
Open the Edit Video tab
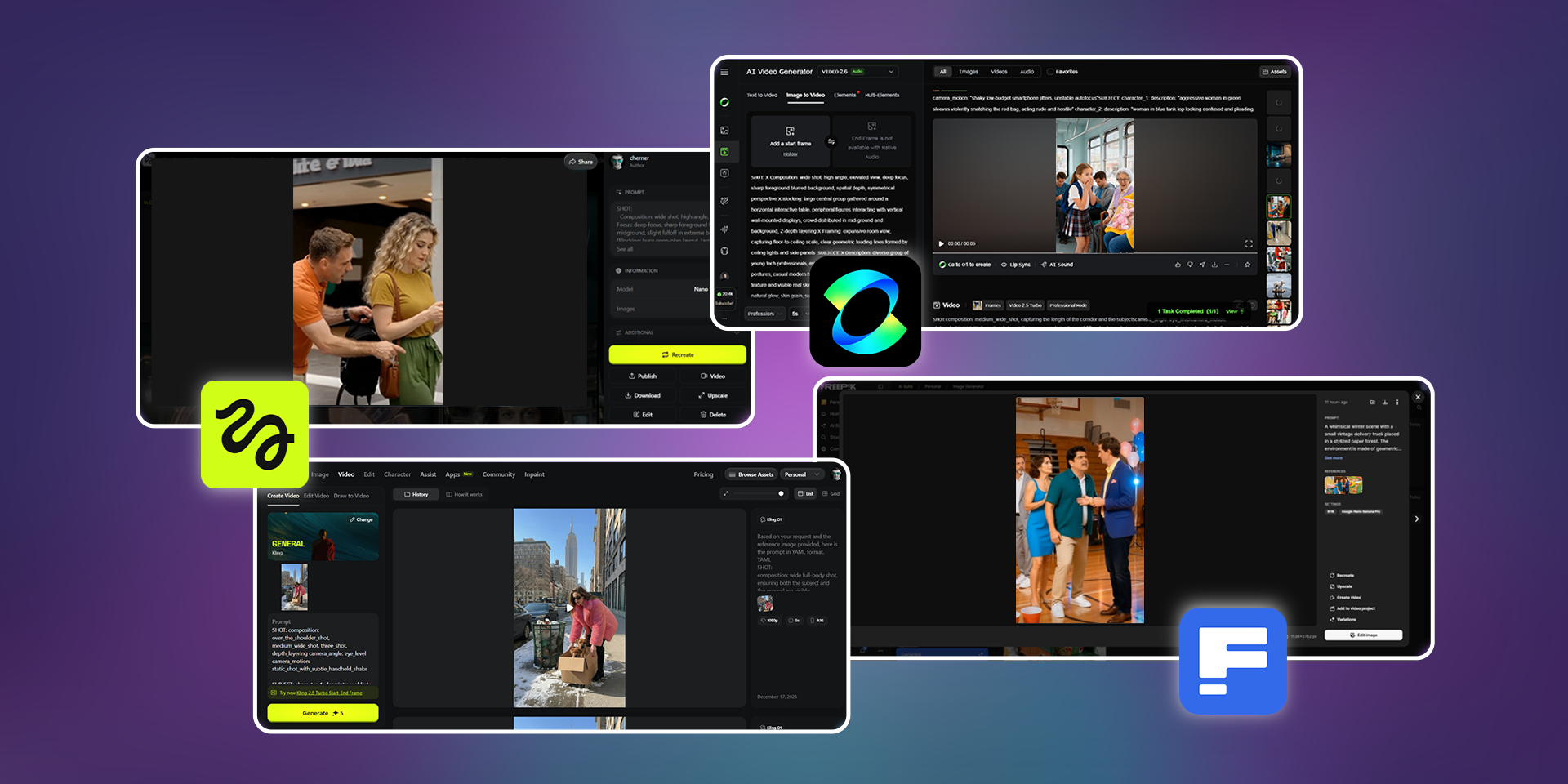[316, 496]
